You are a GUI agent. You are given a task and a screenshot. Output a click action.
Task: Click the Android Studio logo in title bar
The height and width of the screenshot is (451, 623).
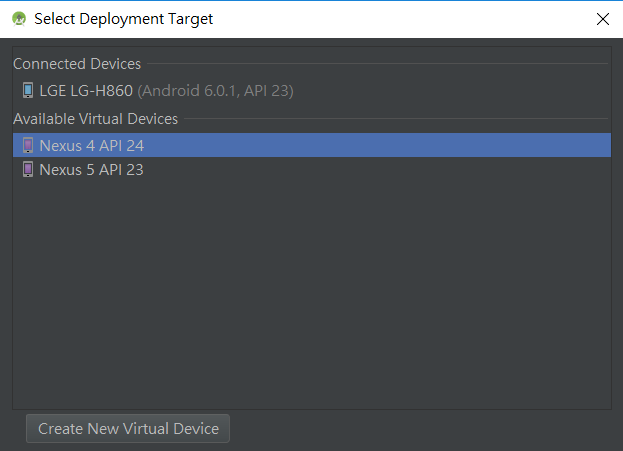pos(19,19)
